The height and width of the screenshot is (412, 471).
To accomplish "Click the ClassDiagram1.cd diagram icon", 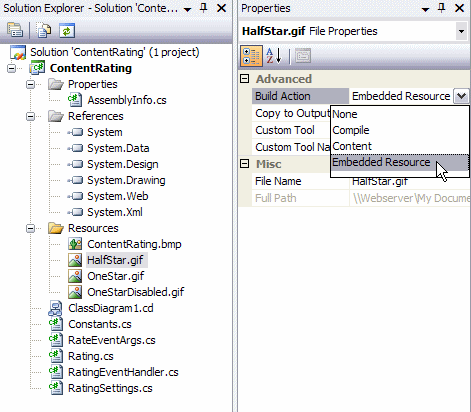I will pyautogui.click(x=55, y=308).
